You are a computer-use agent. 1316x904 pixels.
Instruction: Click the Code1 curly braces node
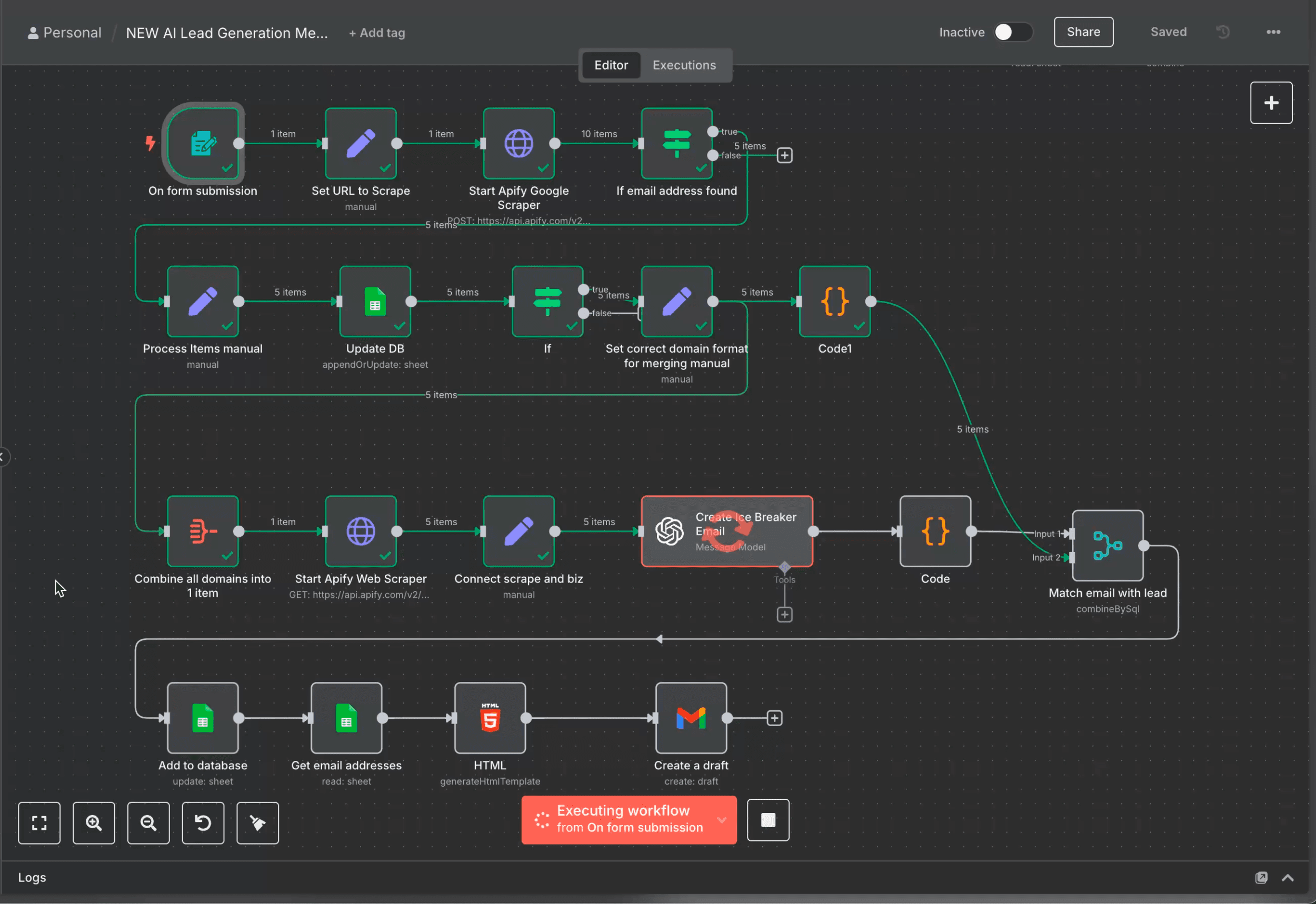coord(834,302)
